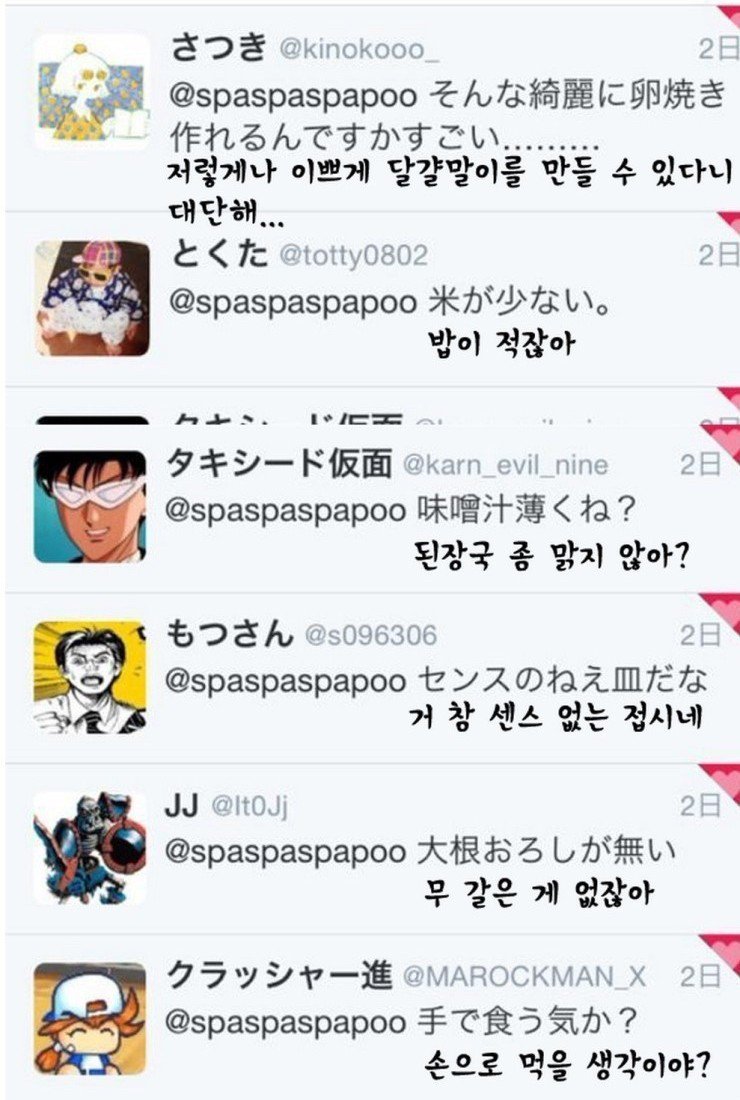
Task: Click the 2日 timestamp on もつさん's tweet
Action: [700, 635]
